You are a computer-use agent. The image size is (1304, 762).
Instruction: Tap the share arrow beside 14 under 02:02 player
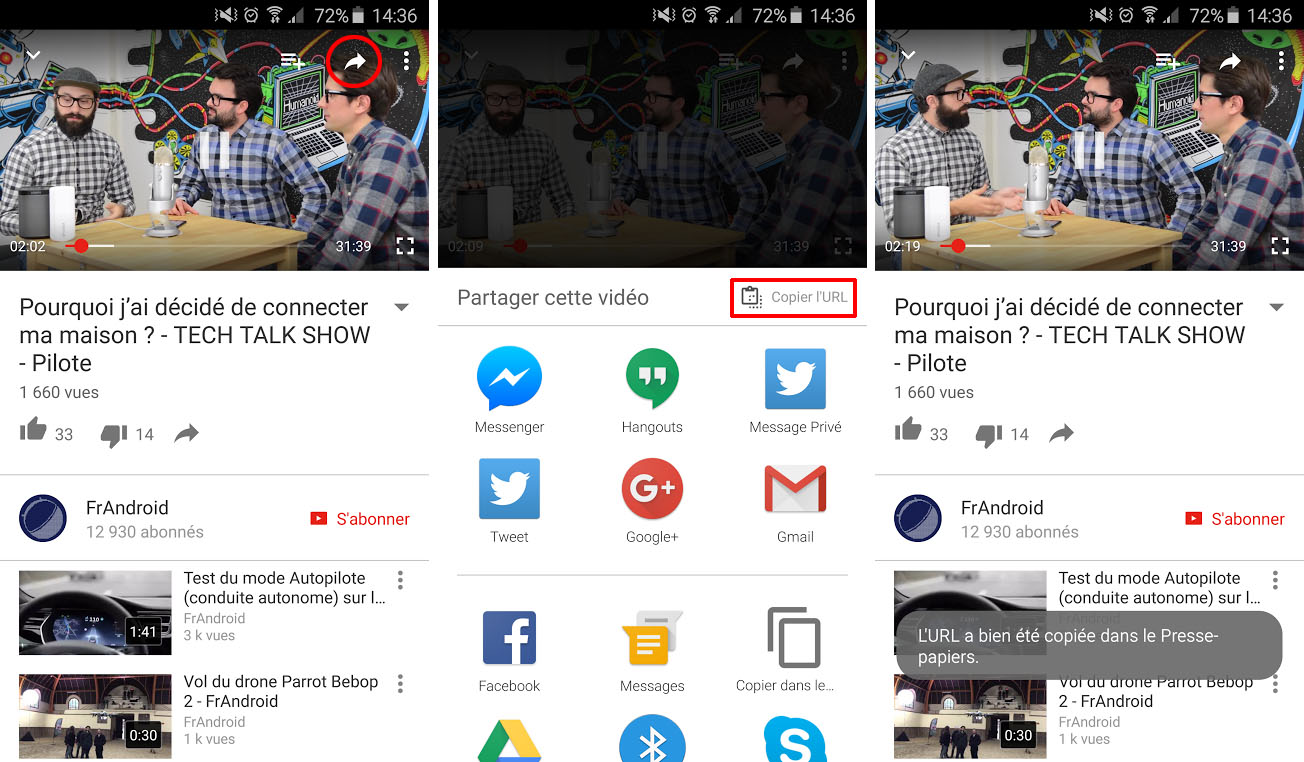(187, 433)
